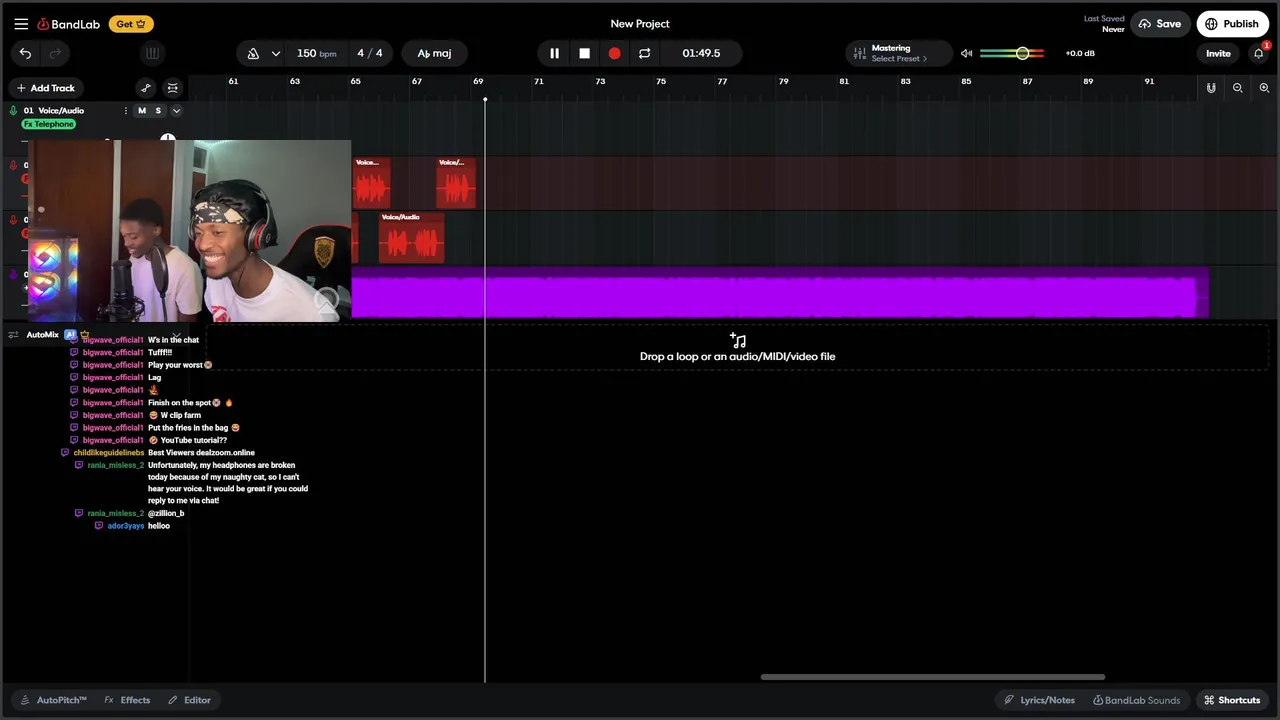Click the +0.0 dB volume value
This screenshot has height=720, width=1280.
tap(1080, 53)
